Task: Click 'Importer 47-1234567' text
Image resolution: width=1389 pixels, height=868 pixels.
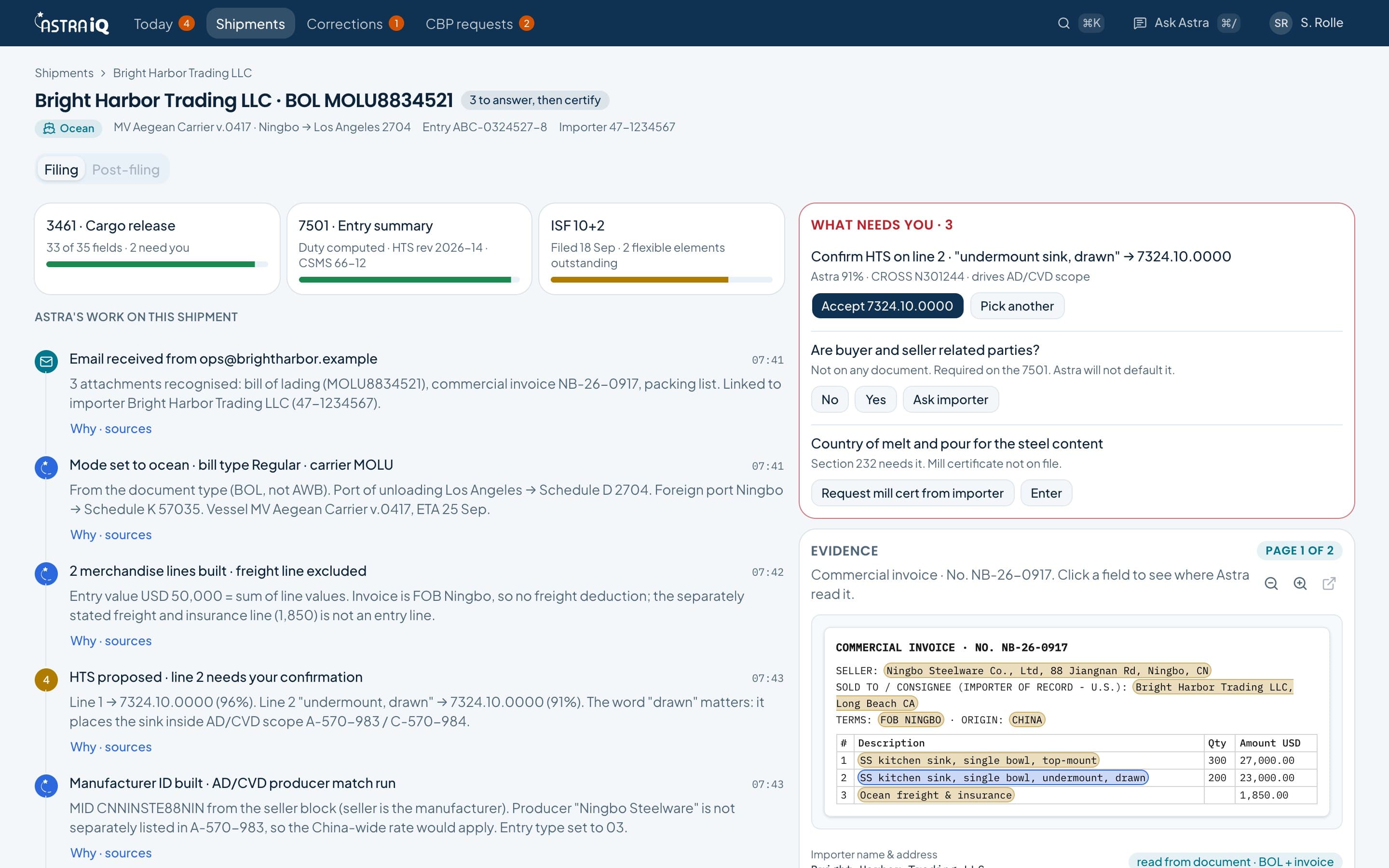Action: 617,127
